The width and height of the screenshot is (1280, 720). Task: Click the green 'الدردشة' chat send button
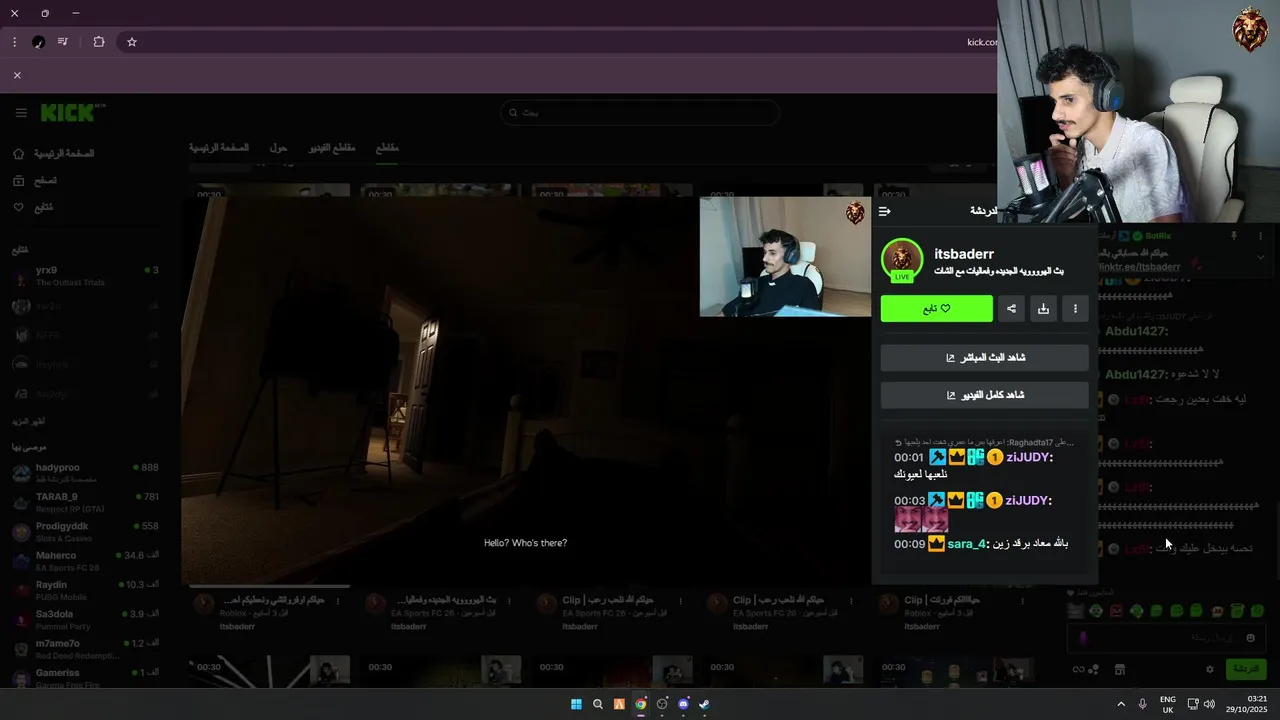[x=1246, y=669]
